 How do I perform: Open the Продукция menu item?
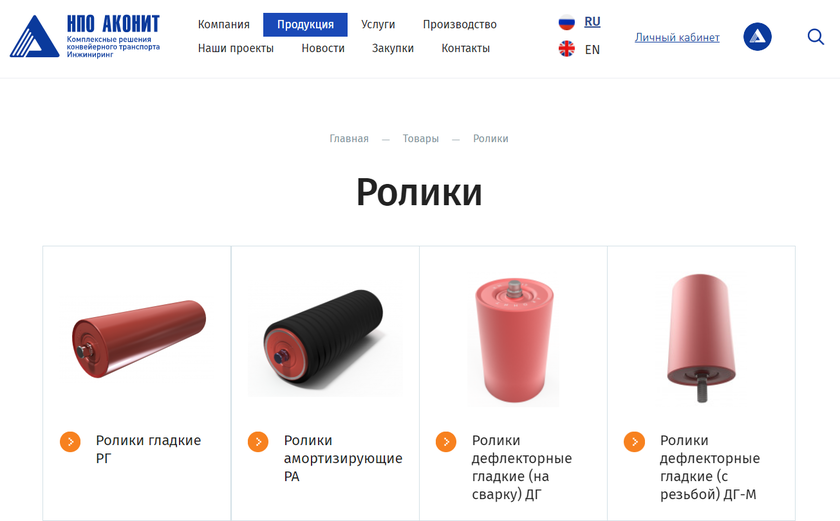[x=305, y=25]
